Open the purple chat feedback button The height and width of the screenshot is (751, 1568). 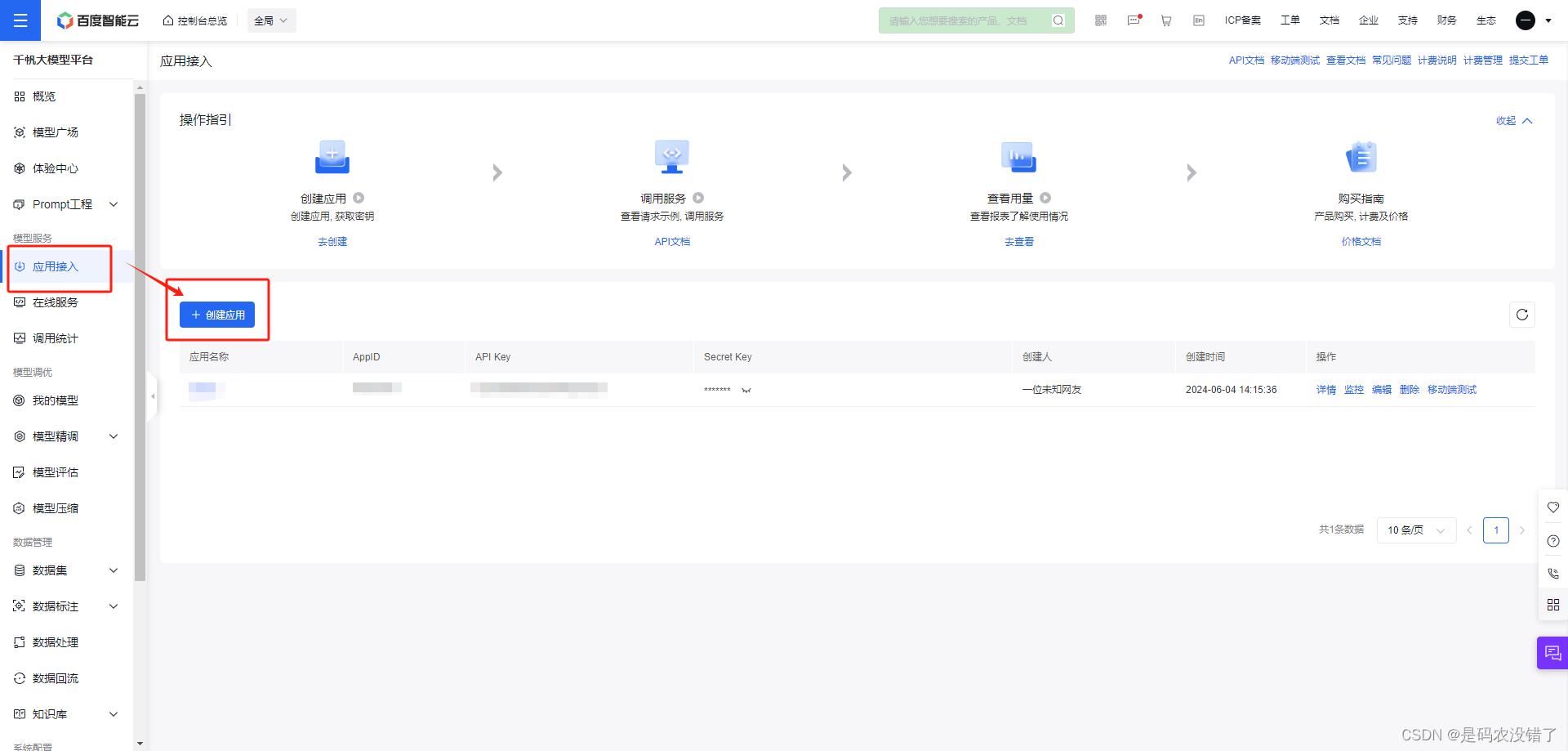tap(1552, 653)
